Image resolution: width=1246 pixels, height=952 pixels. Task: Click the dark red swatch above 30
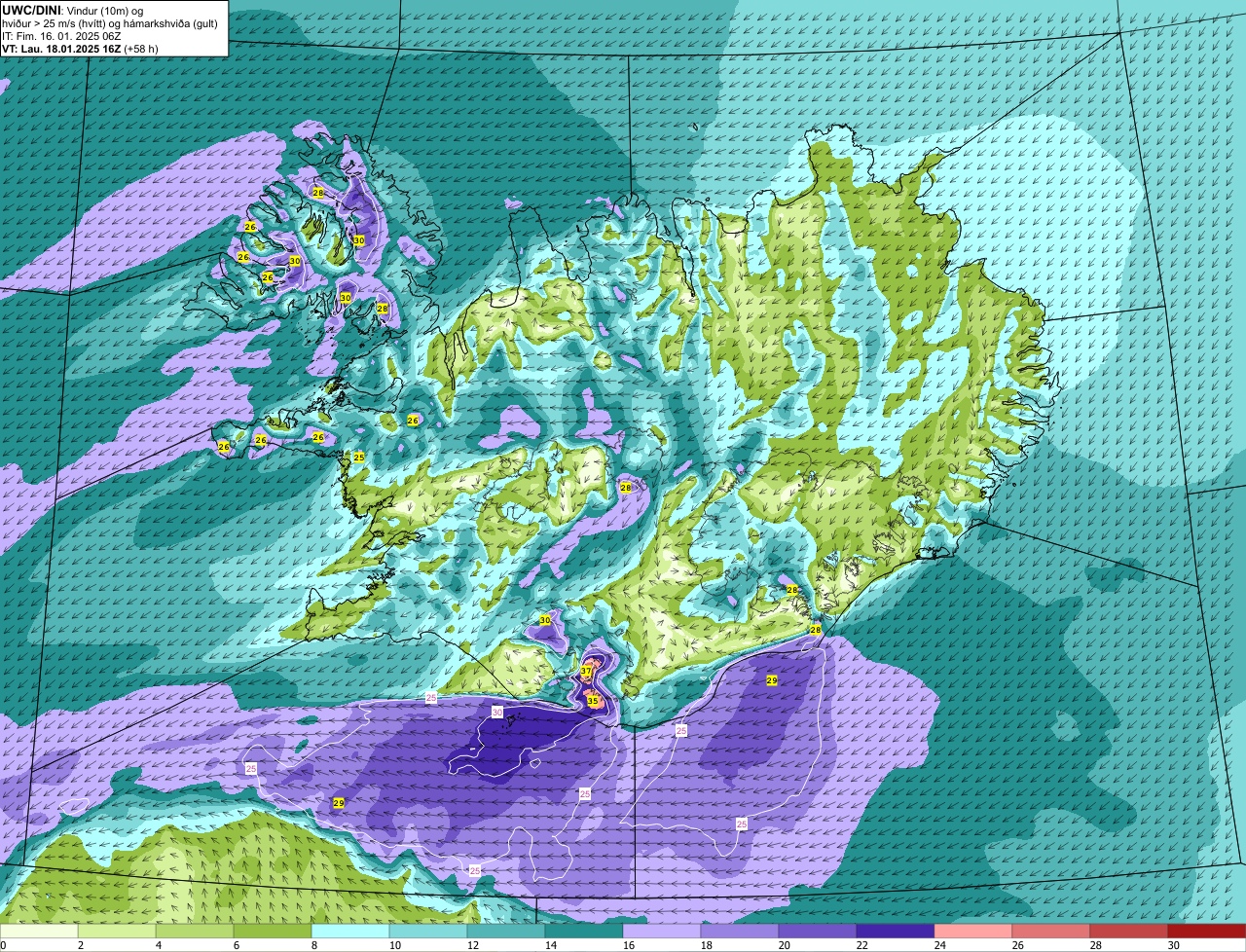tap(1207, 932)
